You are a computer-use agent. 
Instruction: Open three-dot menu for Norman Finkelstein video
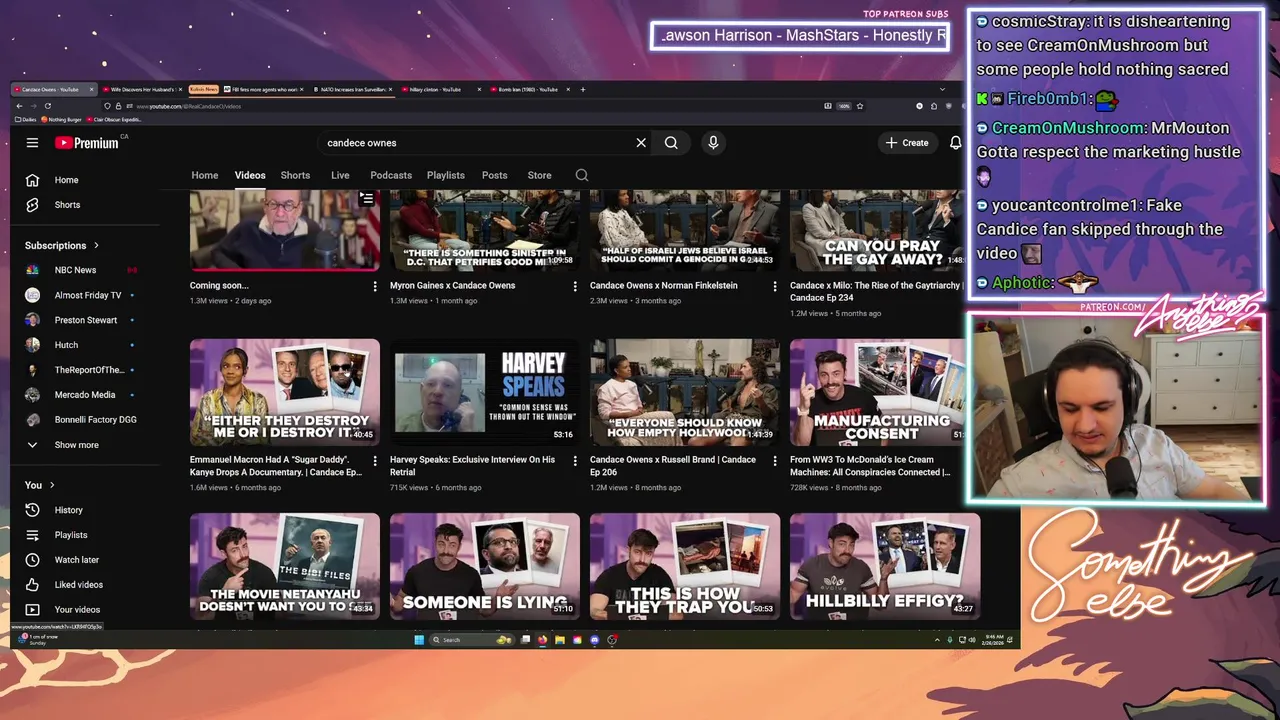click(774, 286)
